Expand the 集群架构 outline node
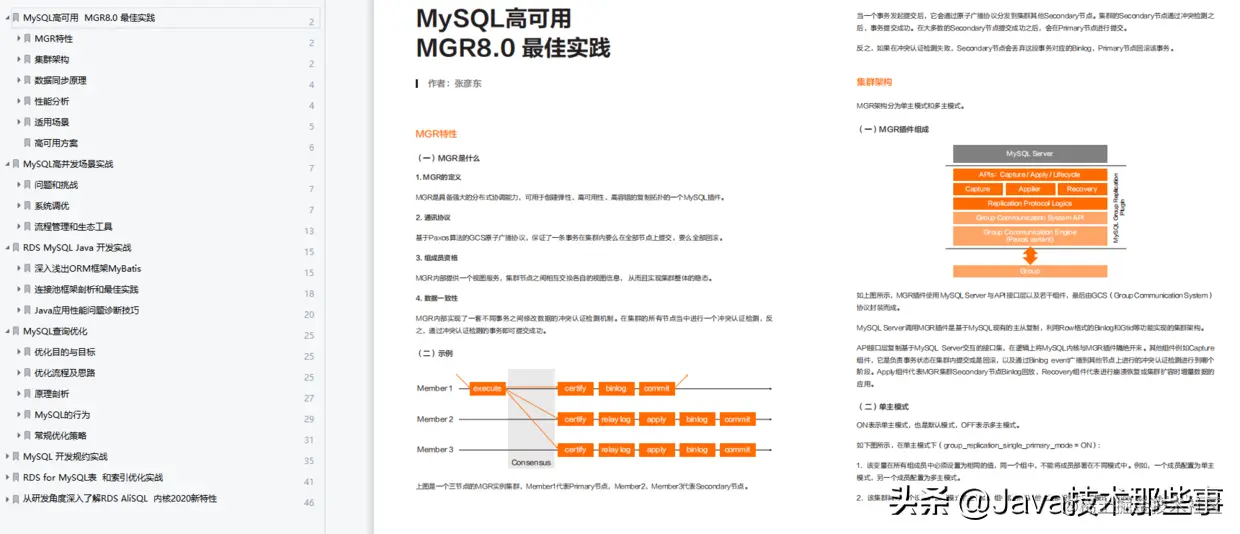The image size is (1240, 534). [x=18, y=60]
